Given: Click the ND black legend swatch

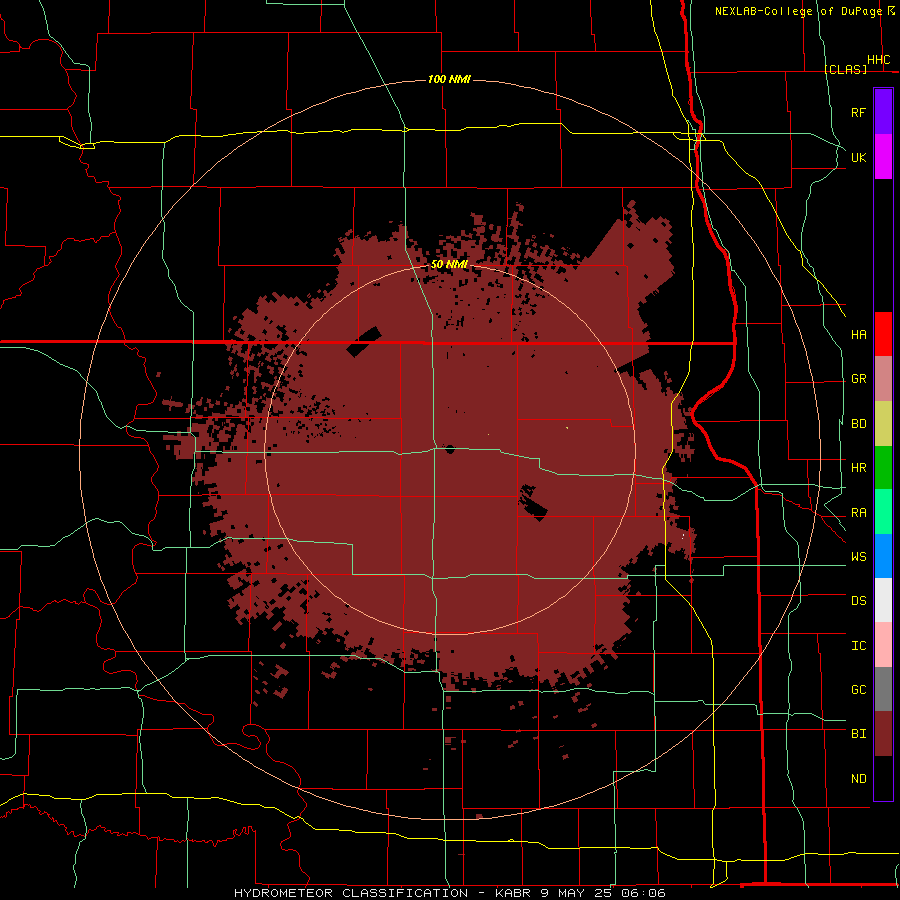Looking at the screenshot, I should [x=883, y=778].
